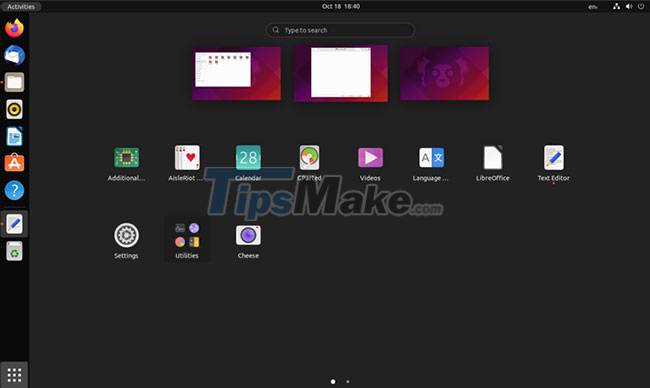This screenshot has width=650, height=388.
Task: Click the Show Applications grid button
Action: click(15, 375)
